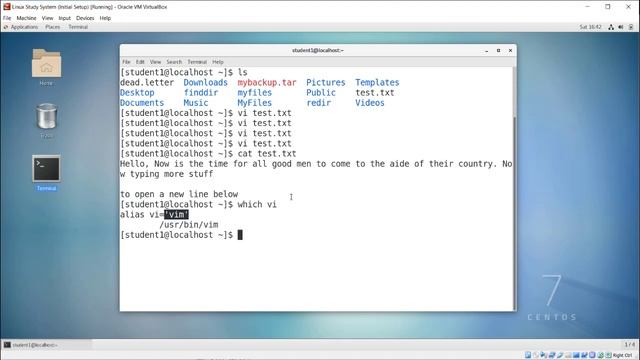Screen dimensions: 640x360
Task: Click the VirtualBox audio indicator icon
Action: pyautogui.click(x=544, y=355)
